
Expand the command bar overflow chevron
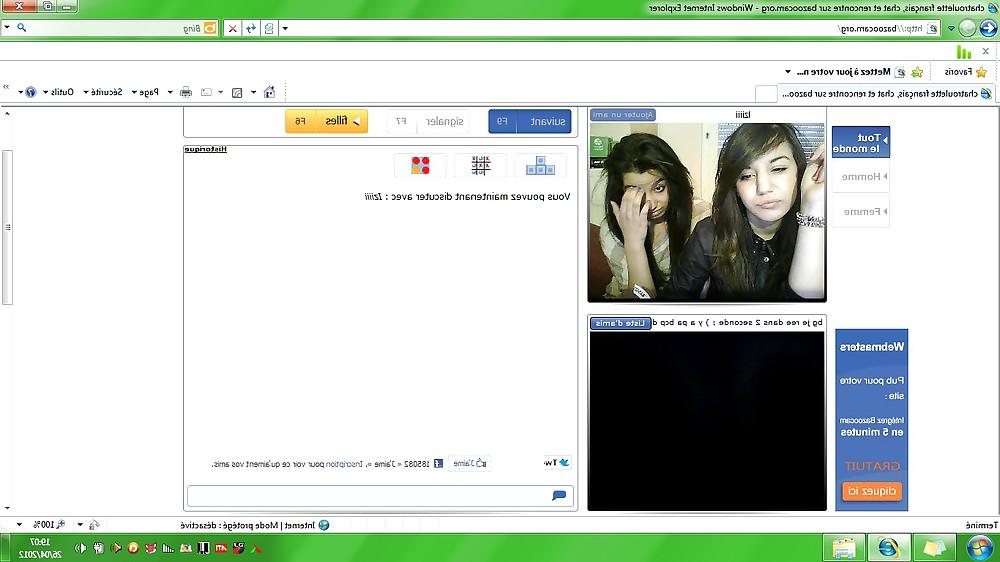tap(6, 87)
